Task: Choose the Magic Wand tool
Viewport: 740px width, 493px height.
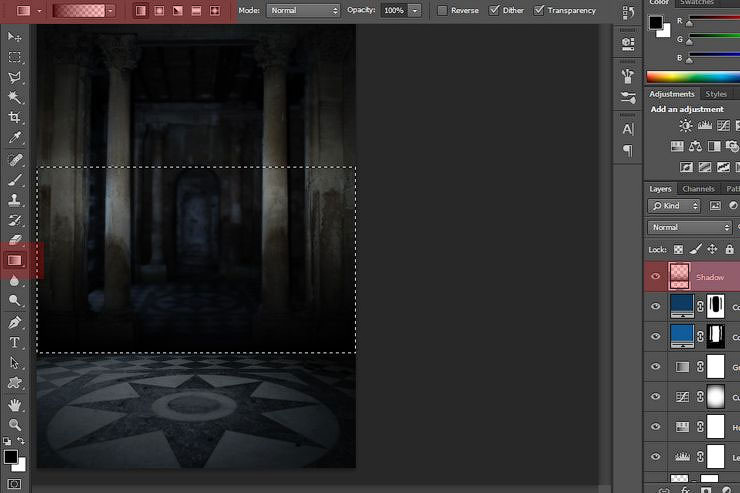Action: 15,97
